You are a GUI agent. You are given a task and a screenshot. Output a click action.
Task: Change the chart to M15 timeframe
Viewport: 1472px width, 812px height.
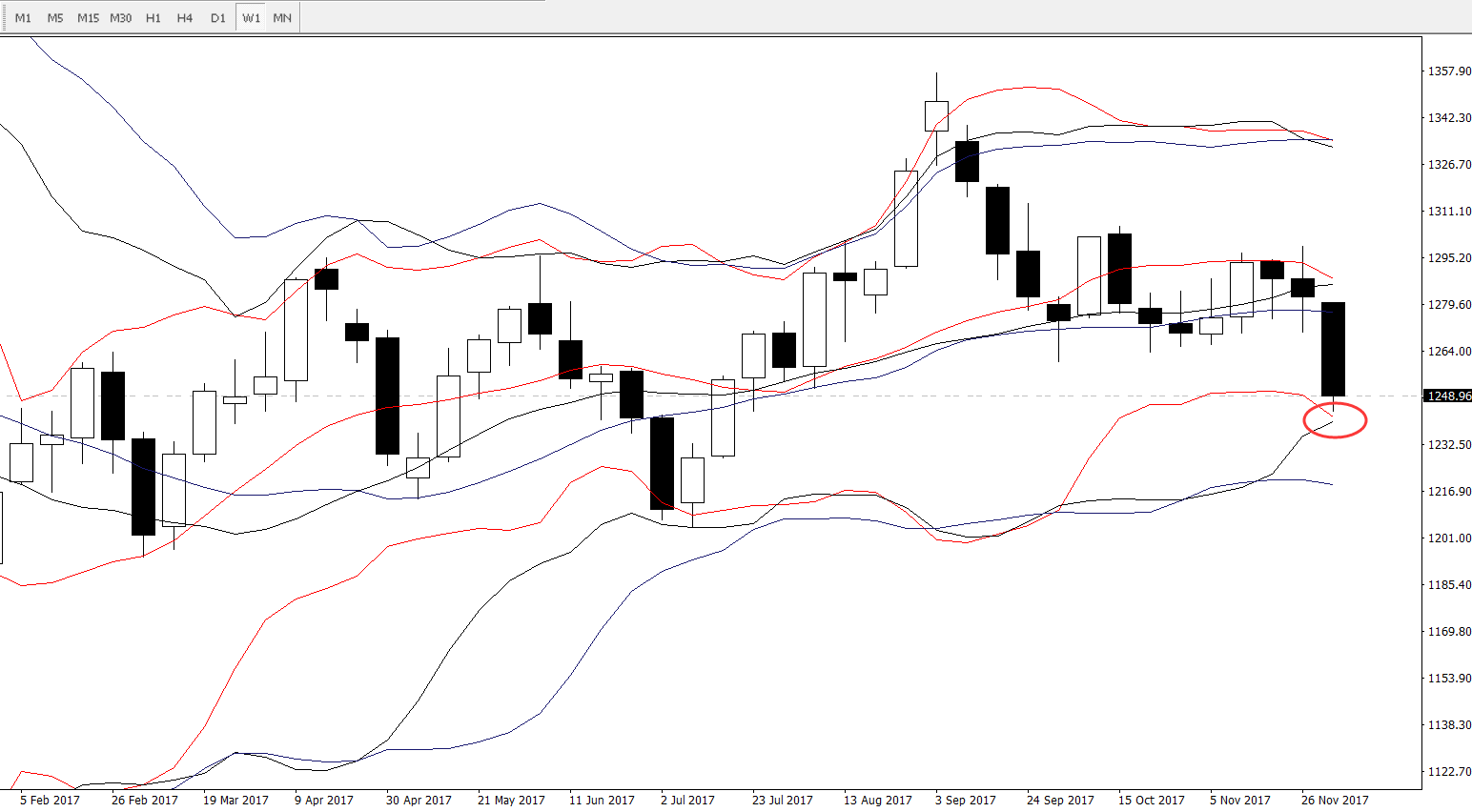tap(88, 18)
